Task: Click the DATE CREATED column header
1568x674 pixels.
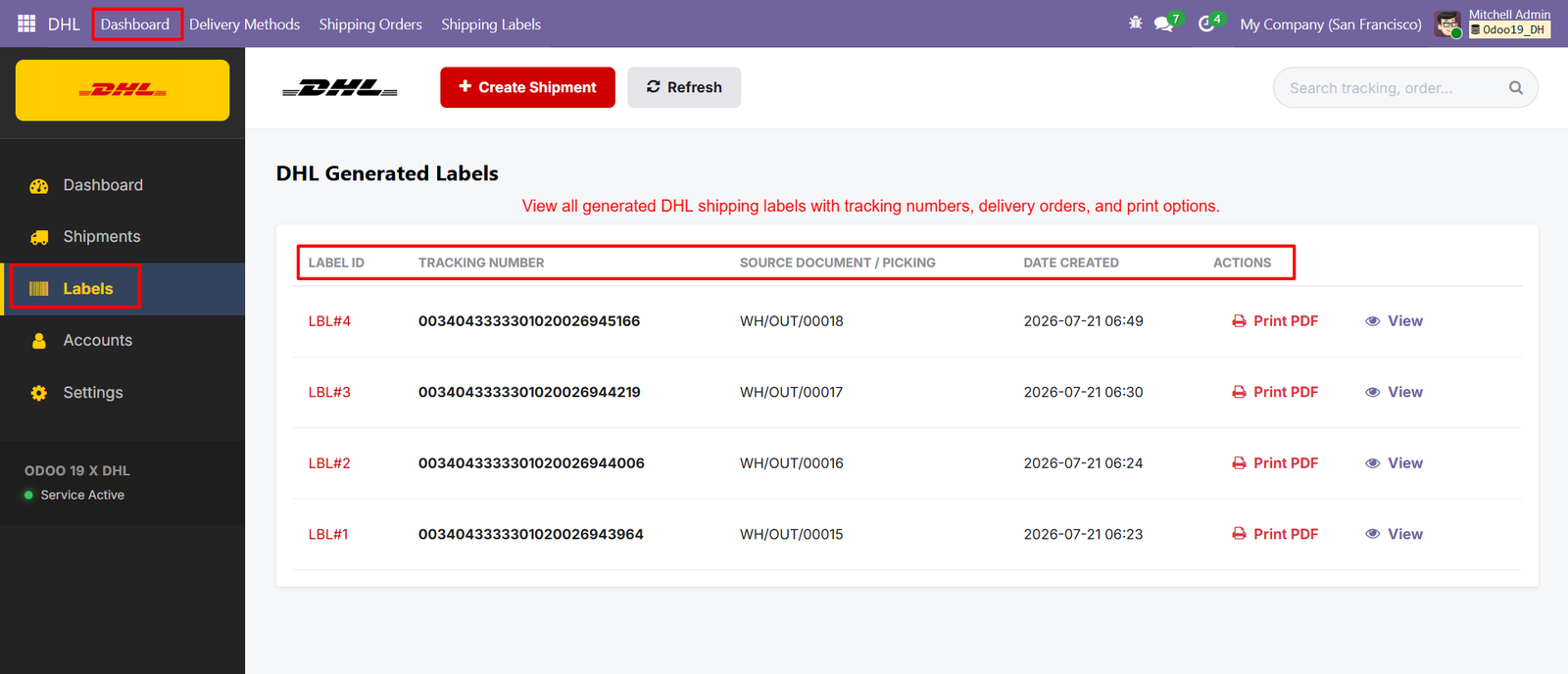Action: [1071, 263]
